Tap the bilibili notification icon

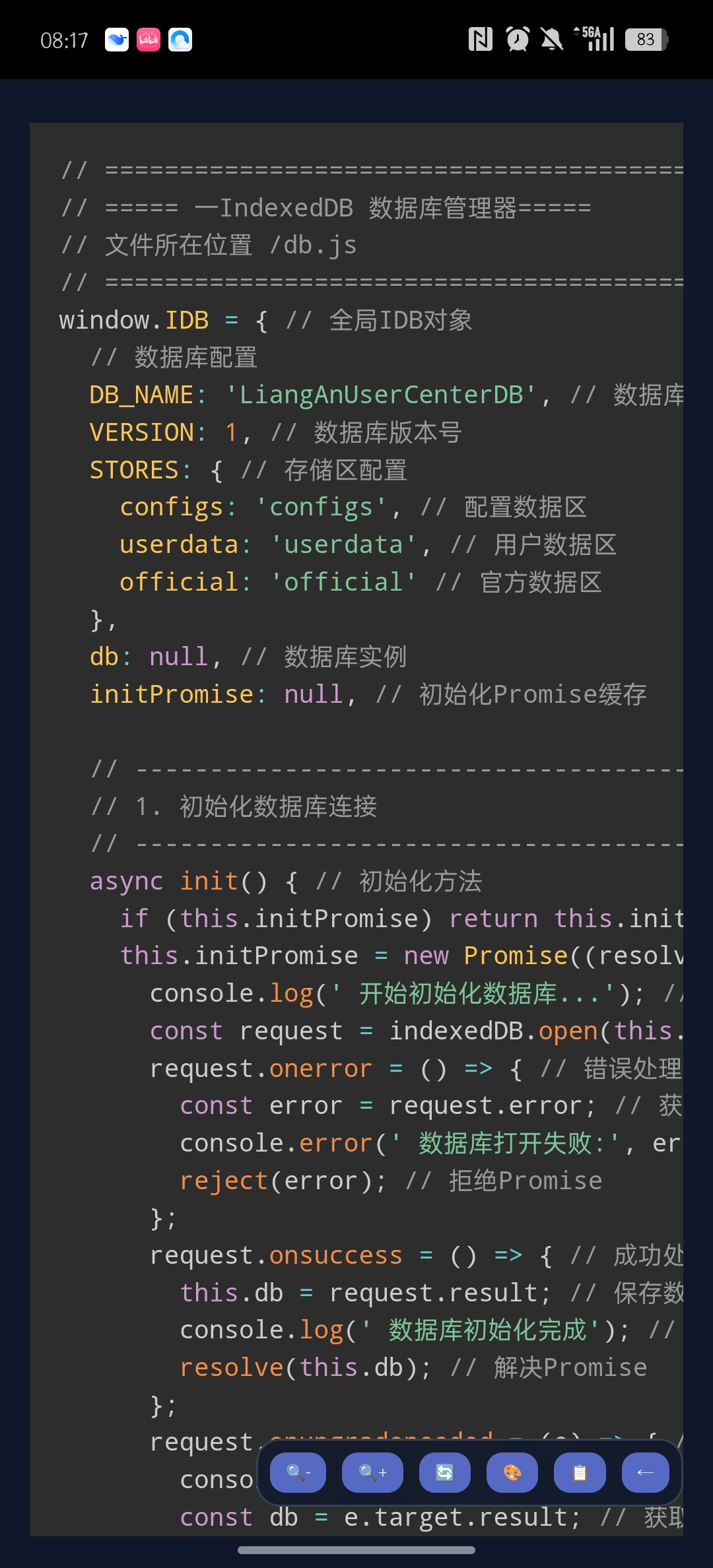pyautogui.click(x=149, y=40)
